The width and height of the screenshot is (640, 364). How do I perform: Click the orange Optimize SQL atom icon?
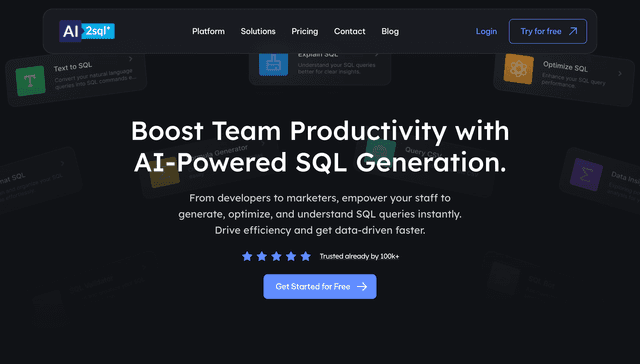pyautogui.click(x=519, y=69)
